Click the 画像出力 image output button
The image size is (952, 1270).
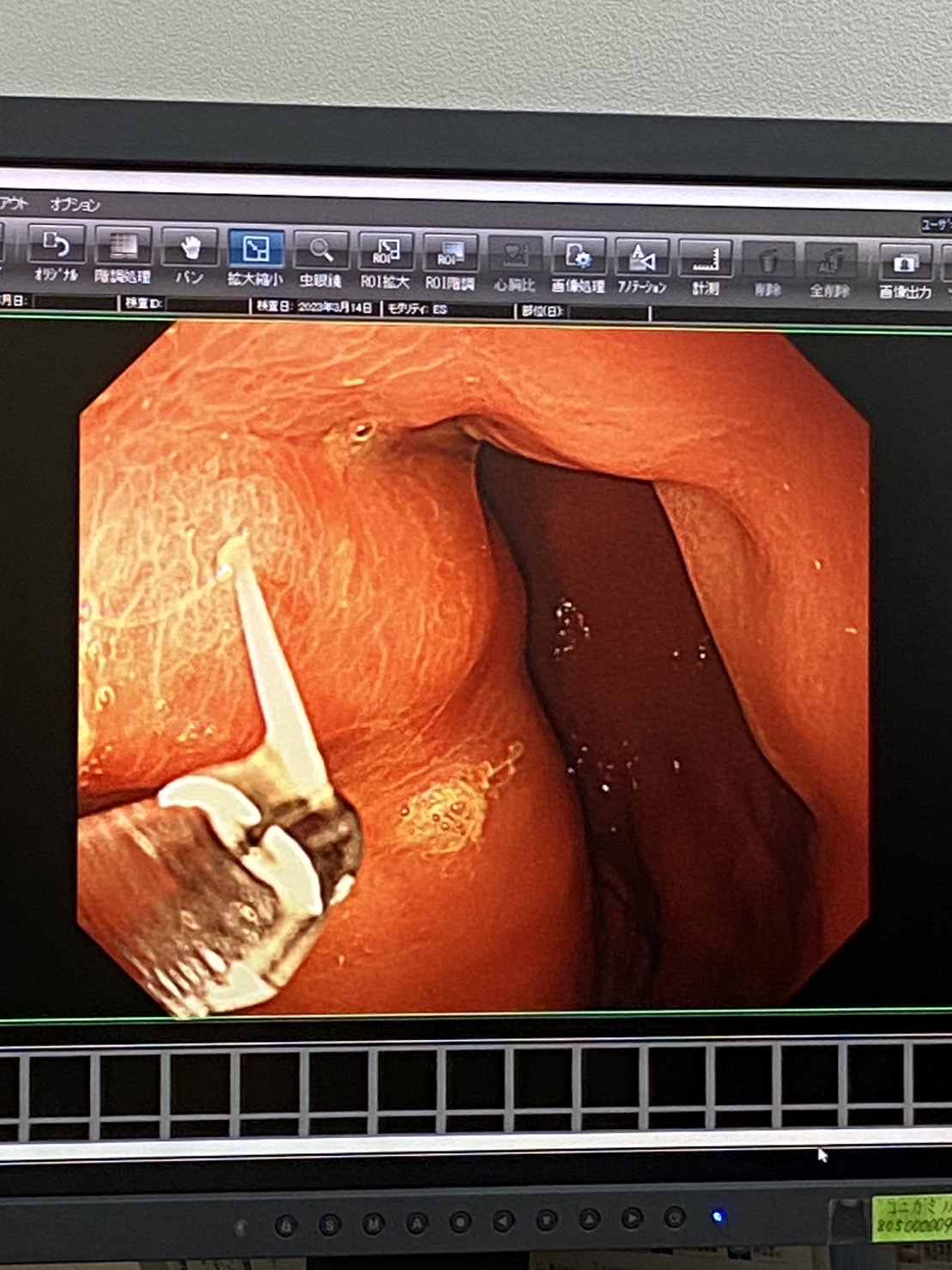pyautogui.click(x=905, y=266)
